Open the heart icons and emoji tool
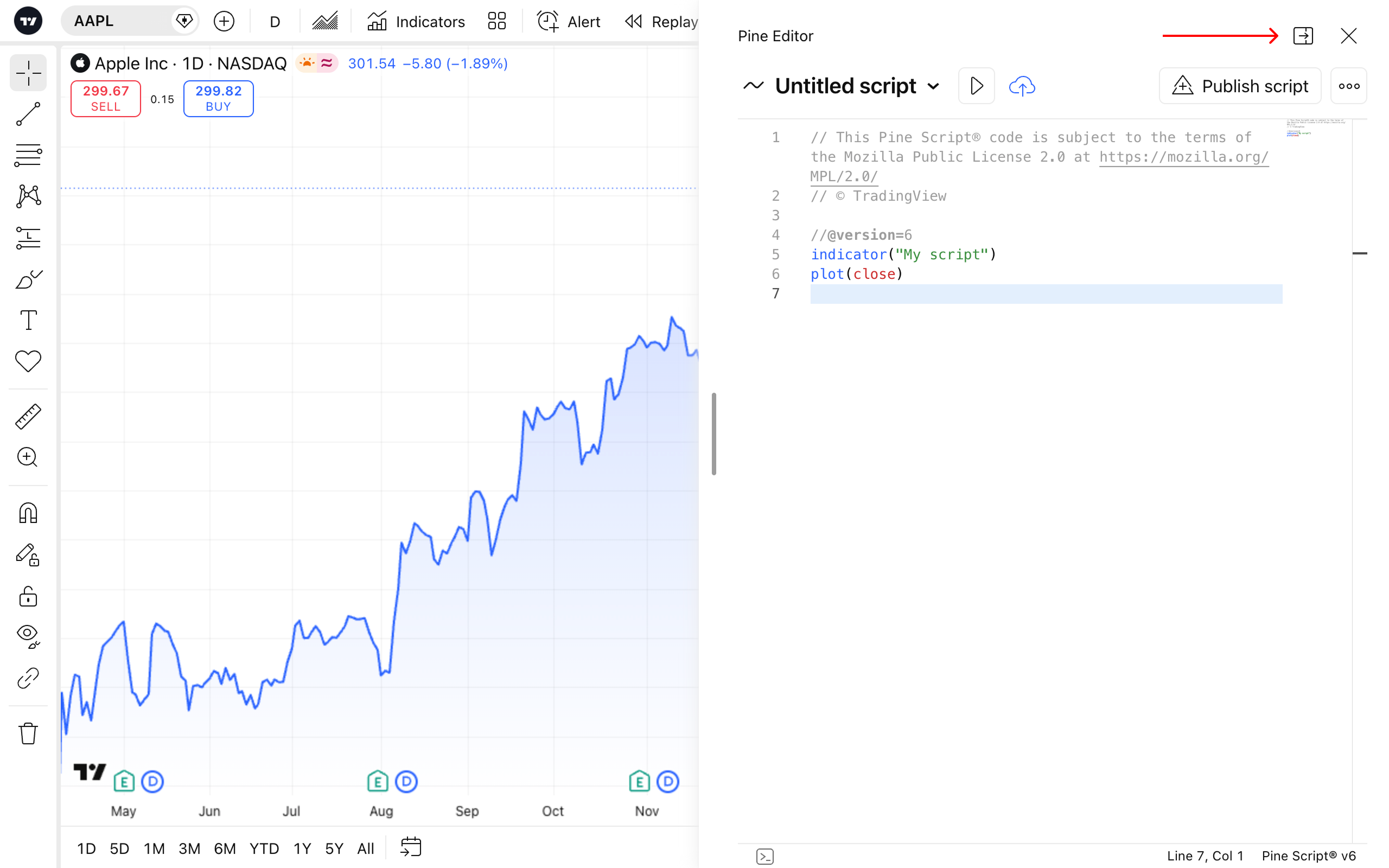Viewport: 1389px width, 868px height. coord(28,362)
